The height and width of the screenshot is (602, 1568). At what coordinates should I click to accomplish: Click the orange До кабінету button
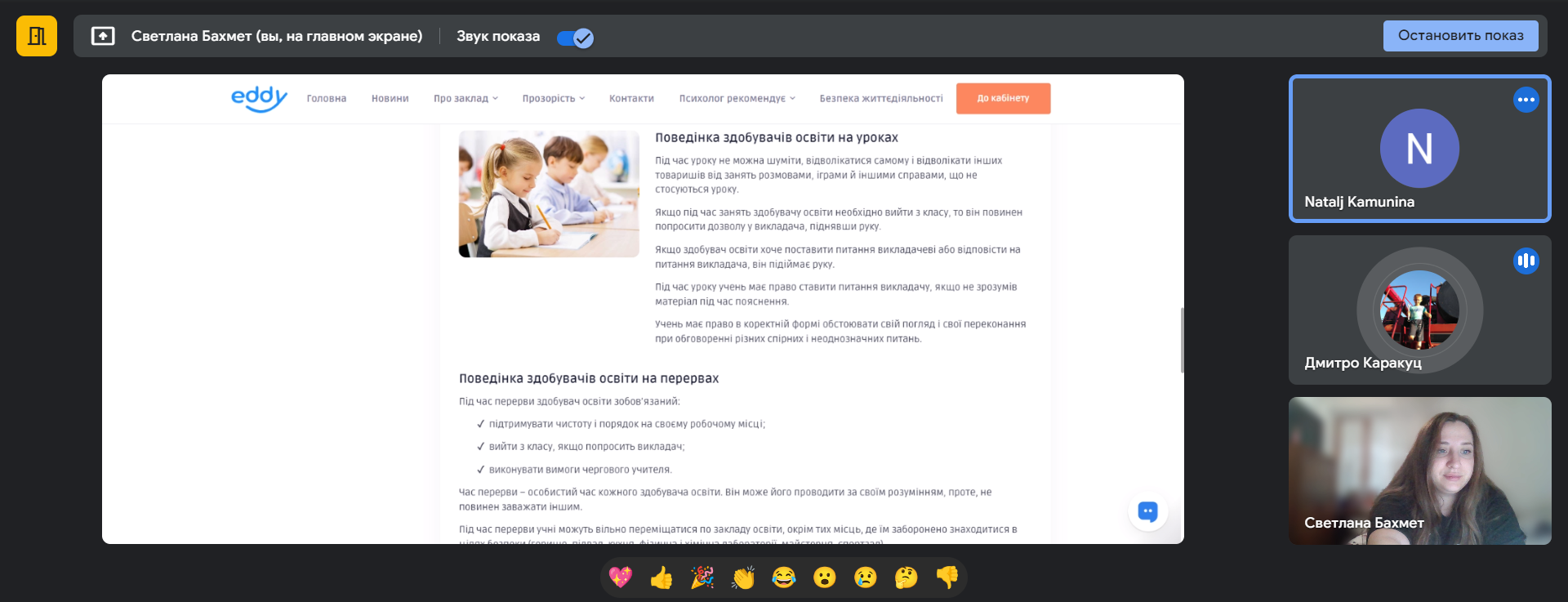1003,98
